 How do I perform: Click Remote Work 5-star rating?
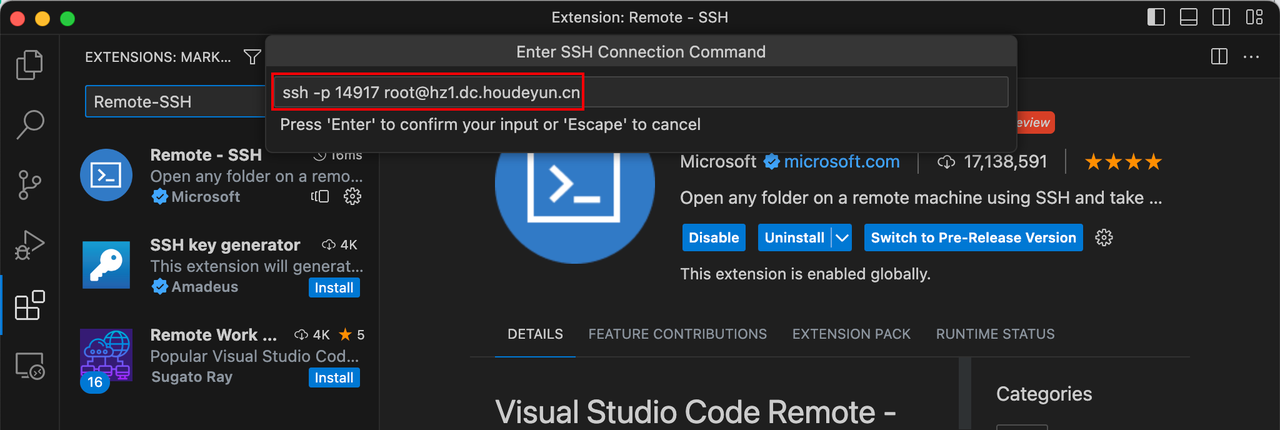click(351, 335)
